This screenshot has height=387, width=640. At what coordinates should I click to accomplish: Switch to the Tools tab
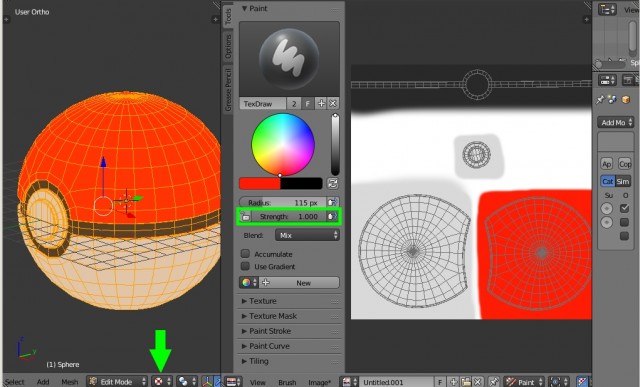228,16
